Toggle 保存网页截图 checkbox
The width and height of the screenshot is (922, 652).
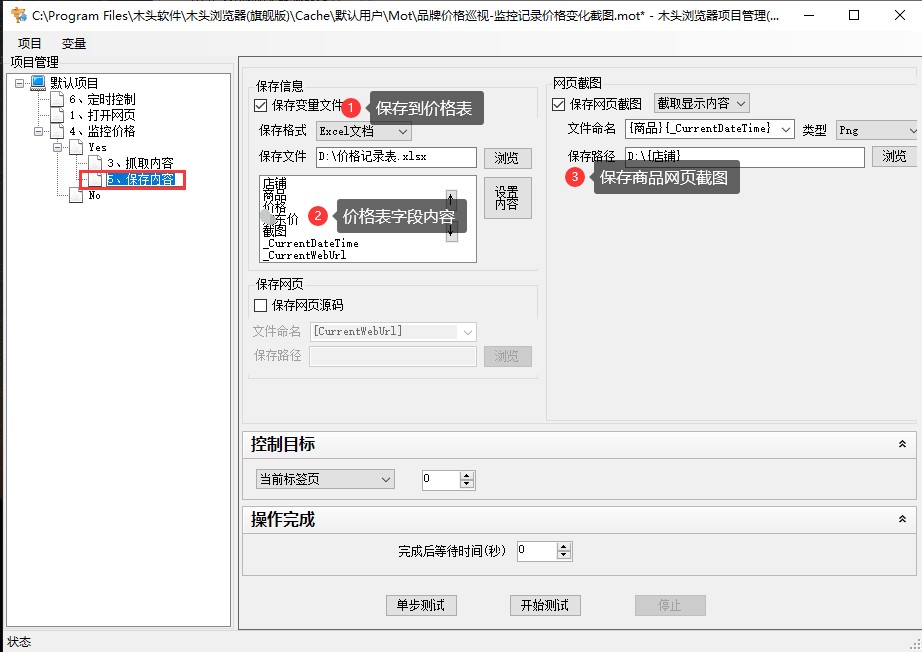point(559,104)
